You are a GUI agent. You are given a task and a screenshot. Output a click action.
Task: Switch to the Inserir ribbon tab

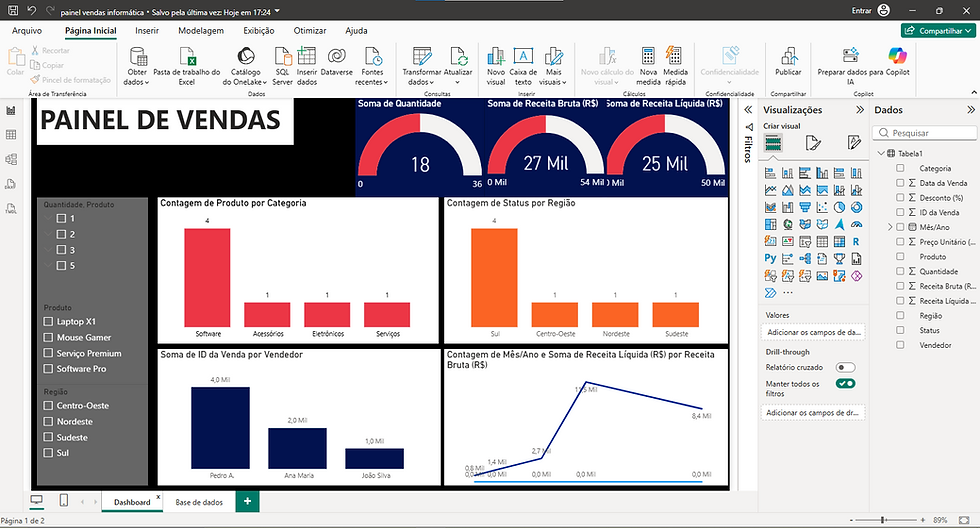click(147, 31)
